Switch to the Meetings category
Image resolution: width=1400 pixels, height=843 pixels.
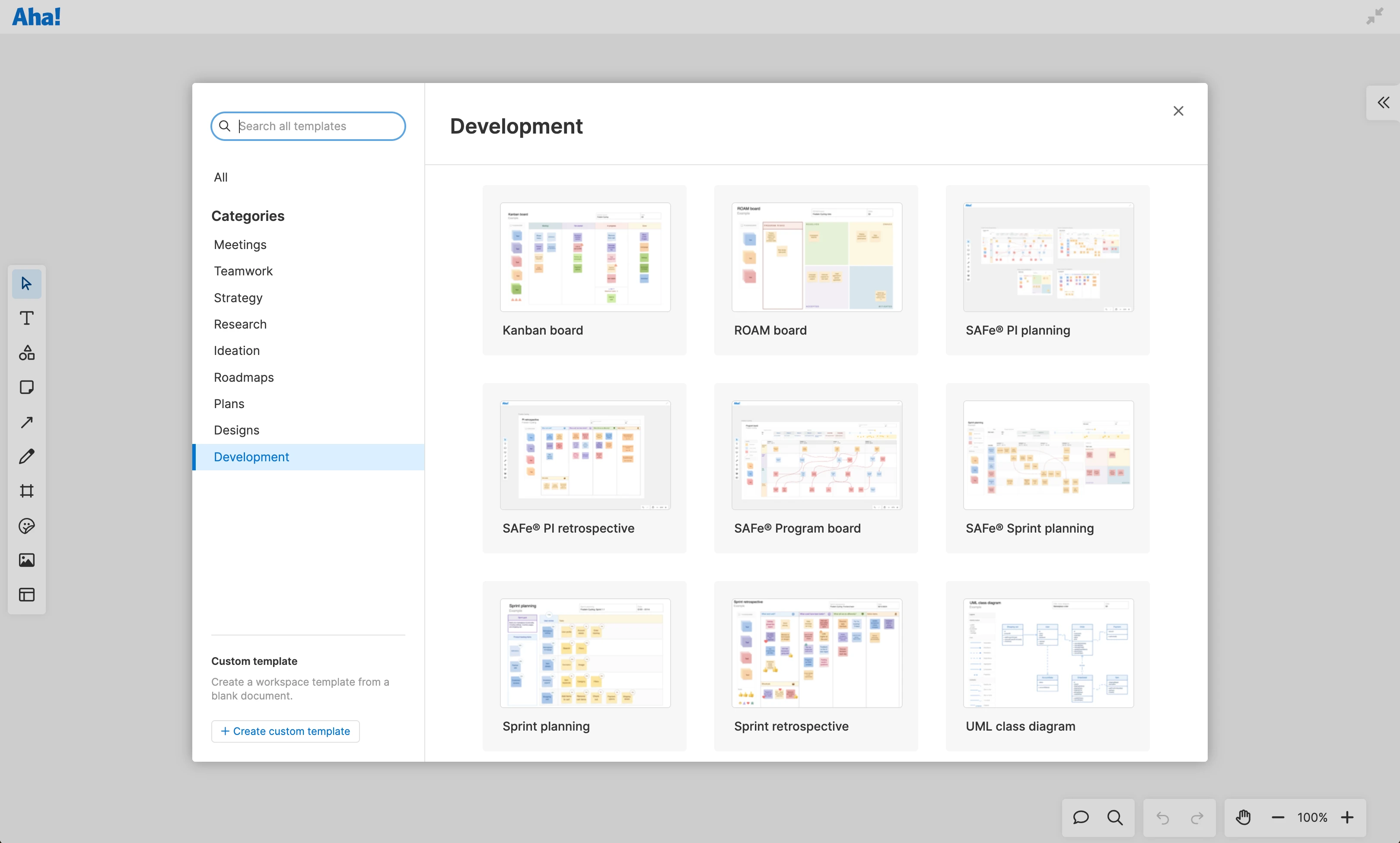[240, 244]
